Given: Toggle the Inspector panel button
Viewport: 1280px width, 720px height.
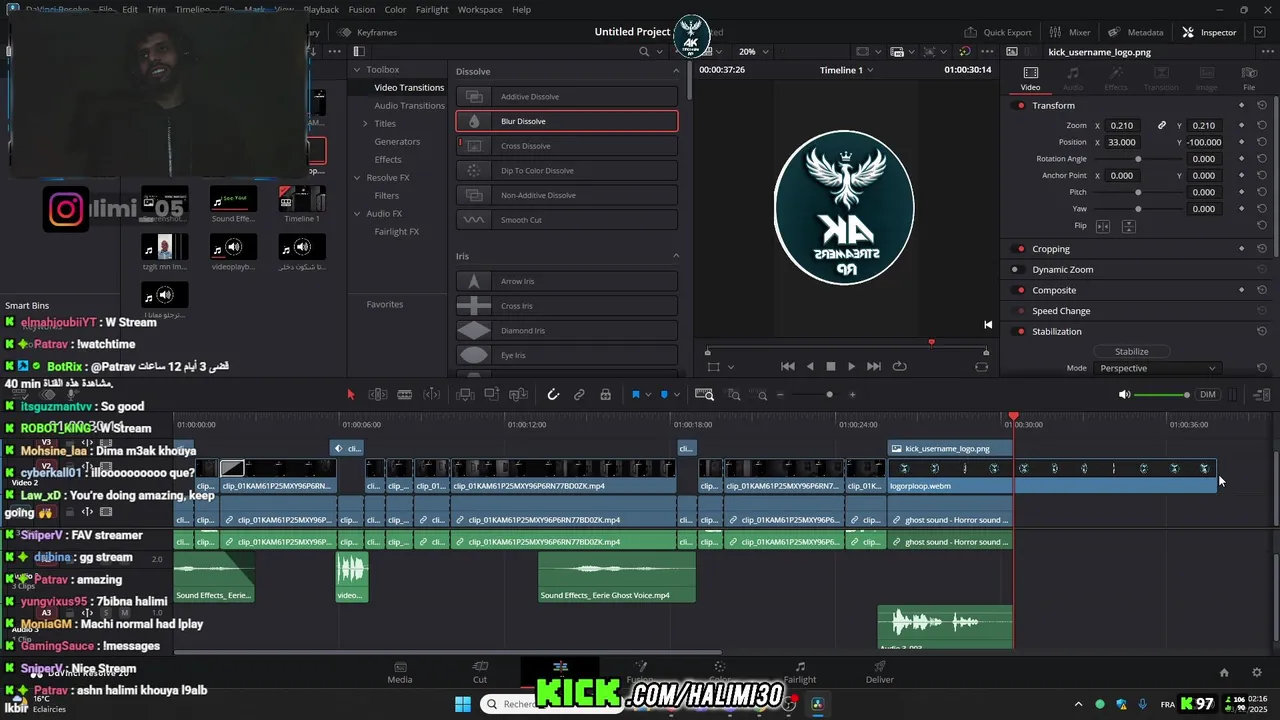Looking at the screenshot, I should (1209, 32).
